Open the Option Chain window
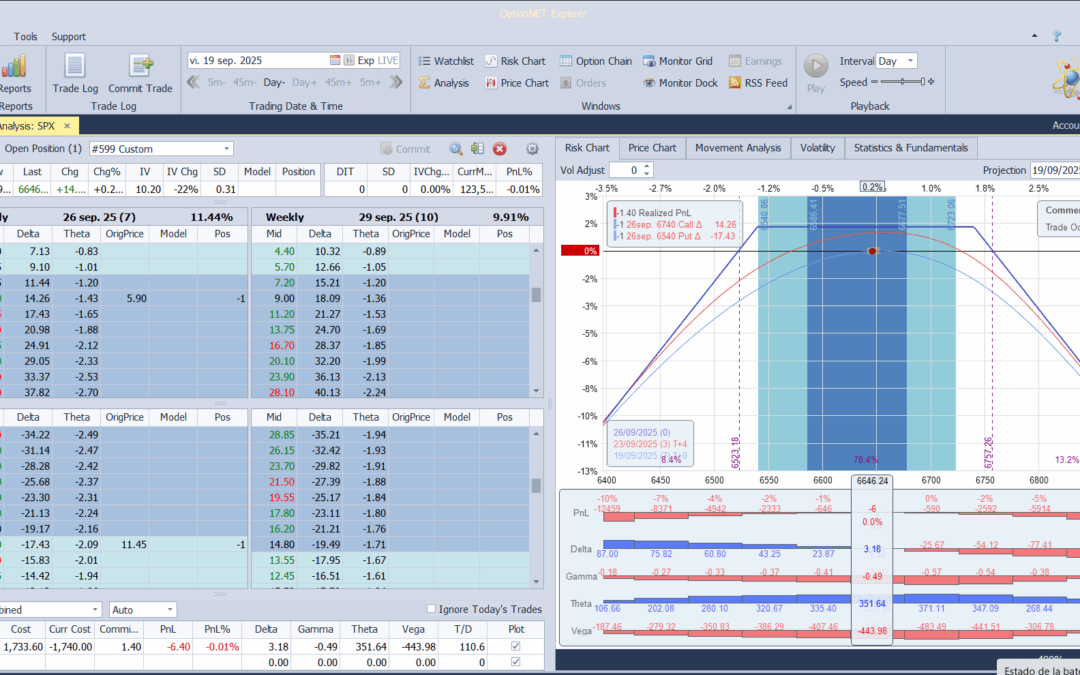 595,61
